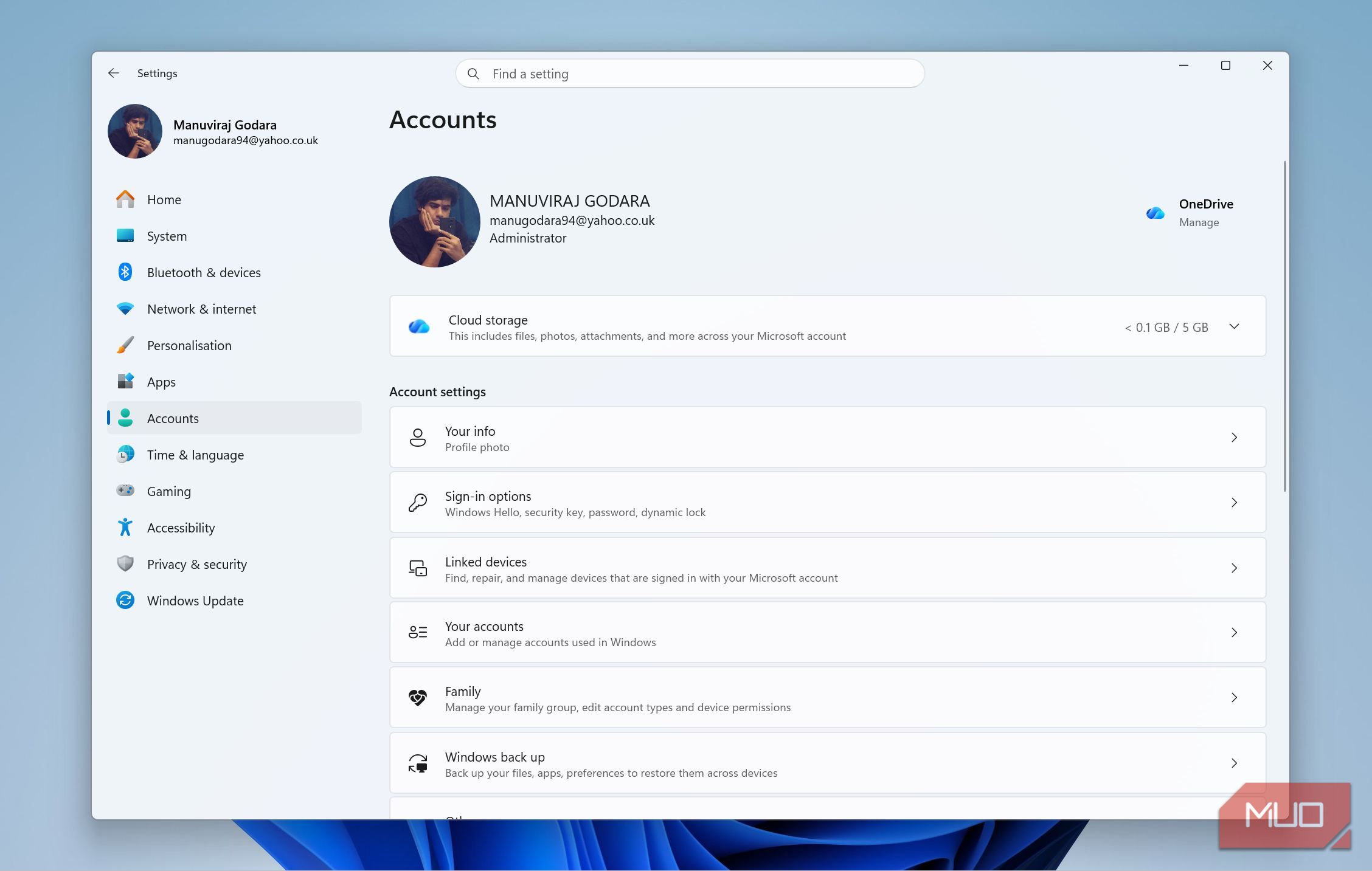Click the System monitor icon
Screen dimensions: 1372x871
point(125,236)
